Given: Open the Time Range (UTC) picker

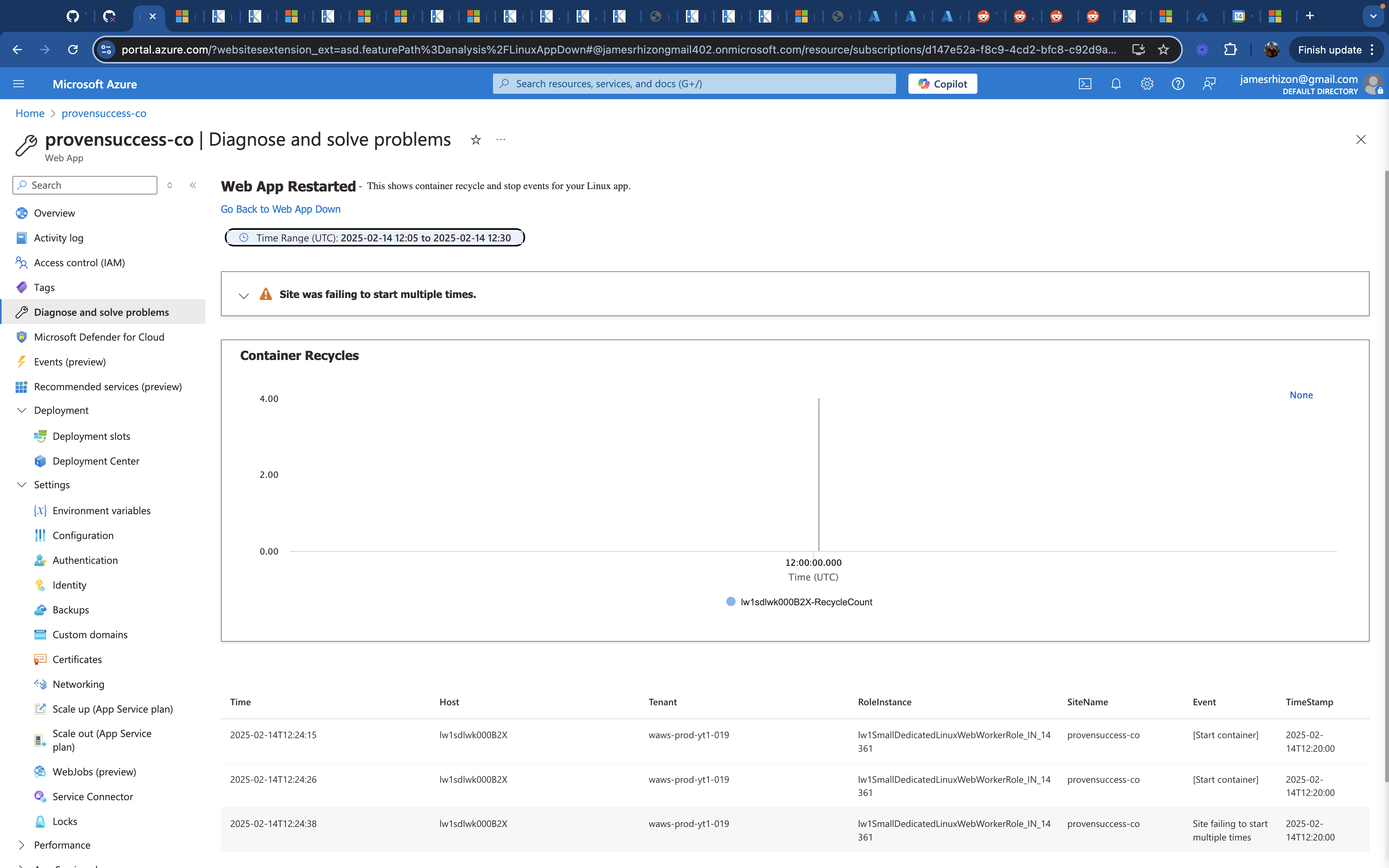Looking at the screenshot, I should click(375, 237).
